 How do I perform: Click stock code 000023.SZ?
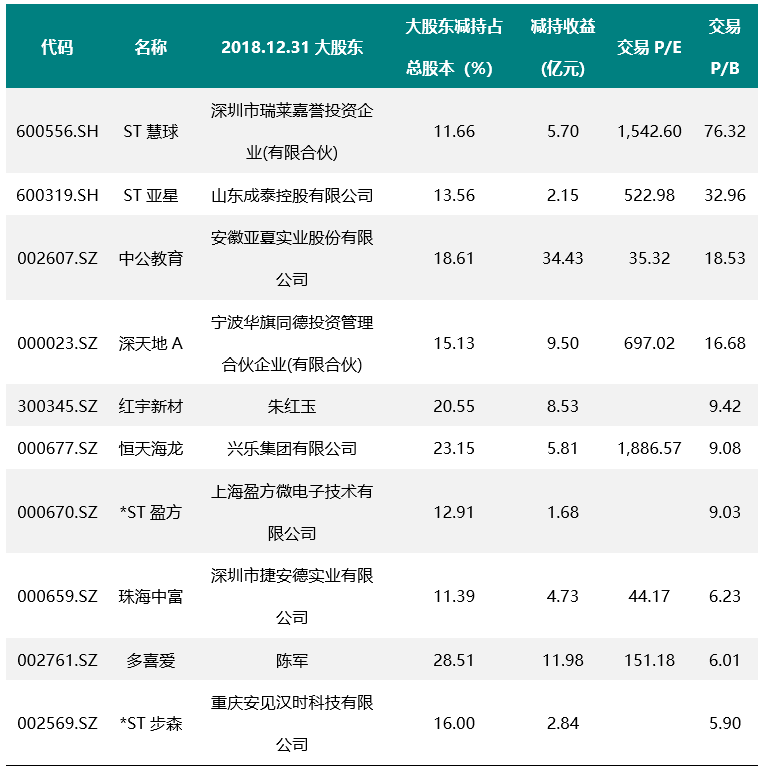[57, 343]
